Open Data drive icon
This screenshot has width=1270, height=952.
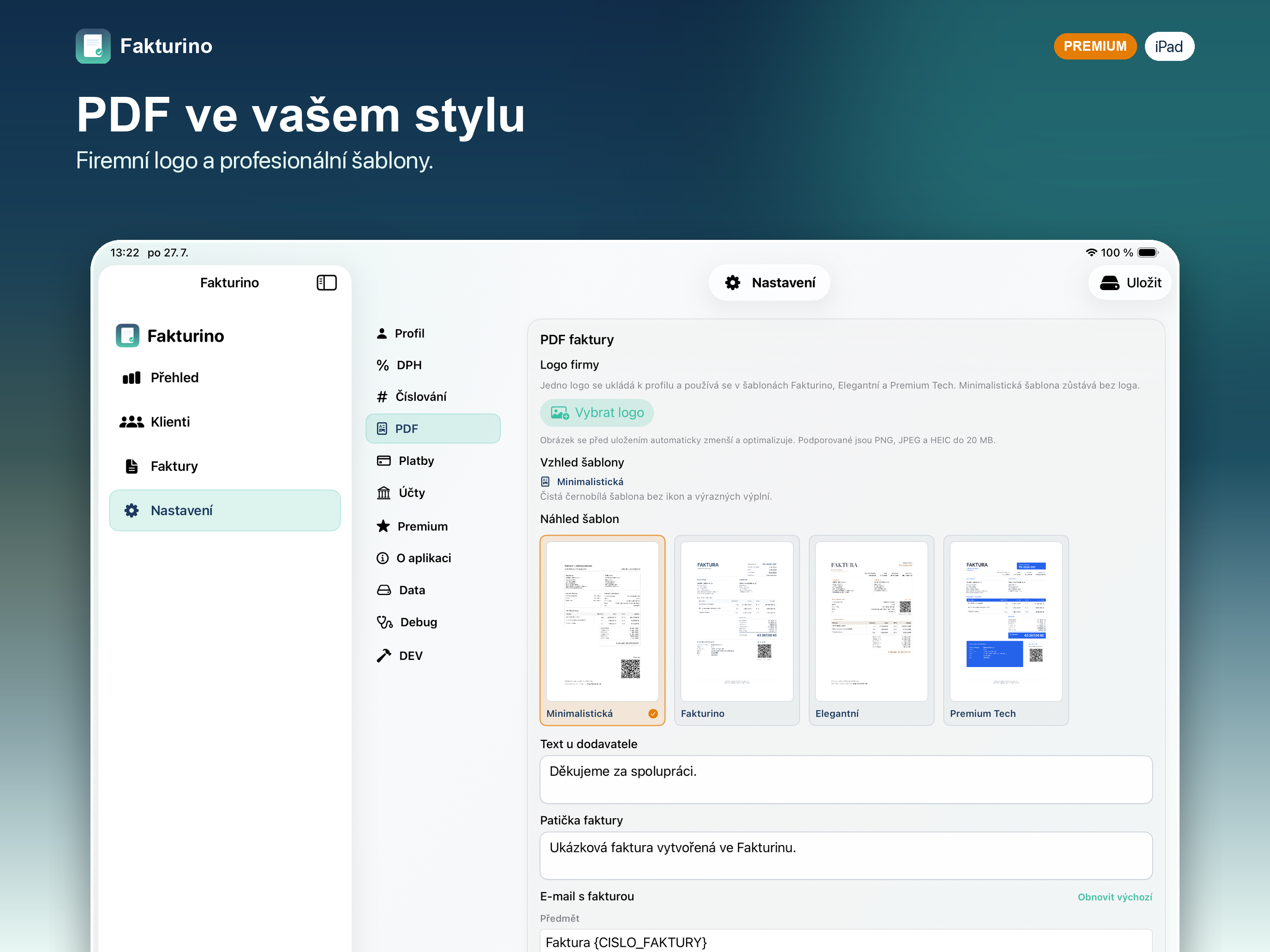coord(383,590)
